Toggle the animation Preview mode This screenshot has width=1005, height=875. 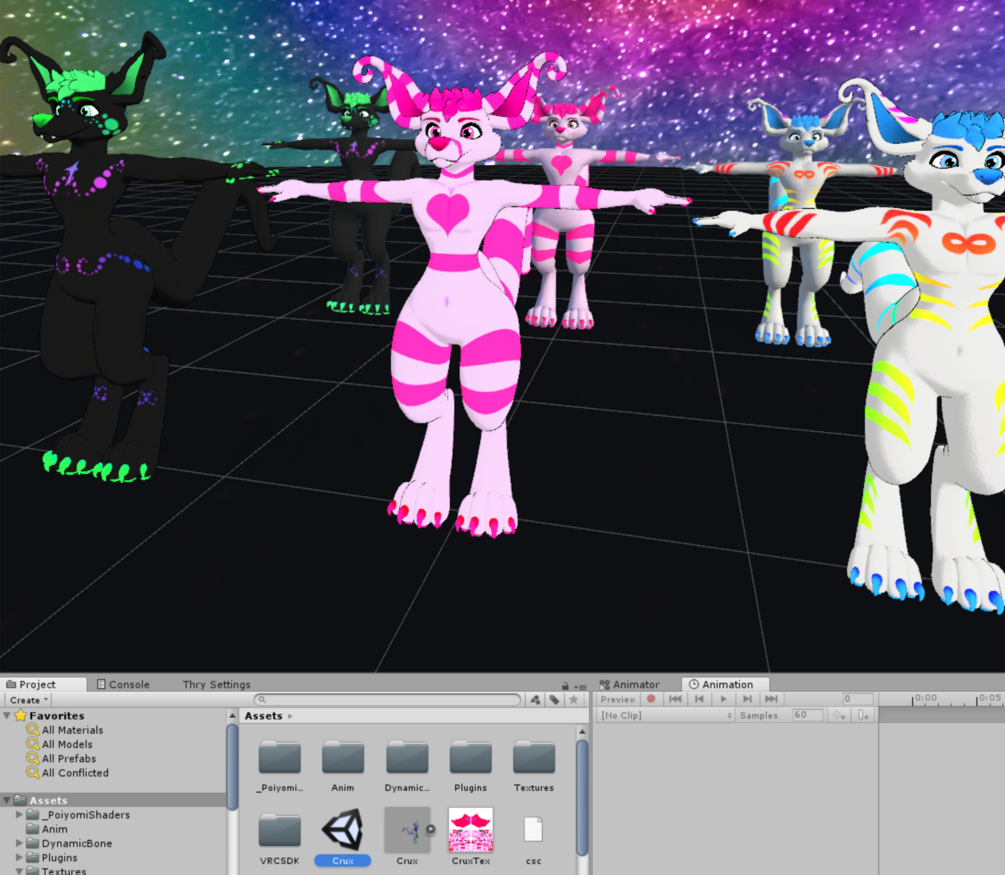click(x=618, y=699)
